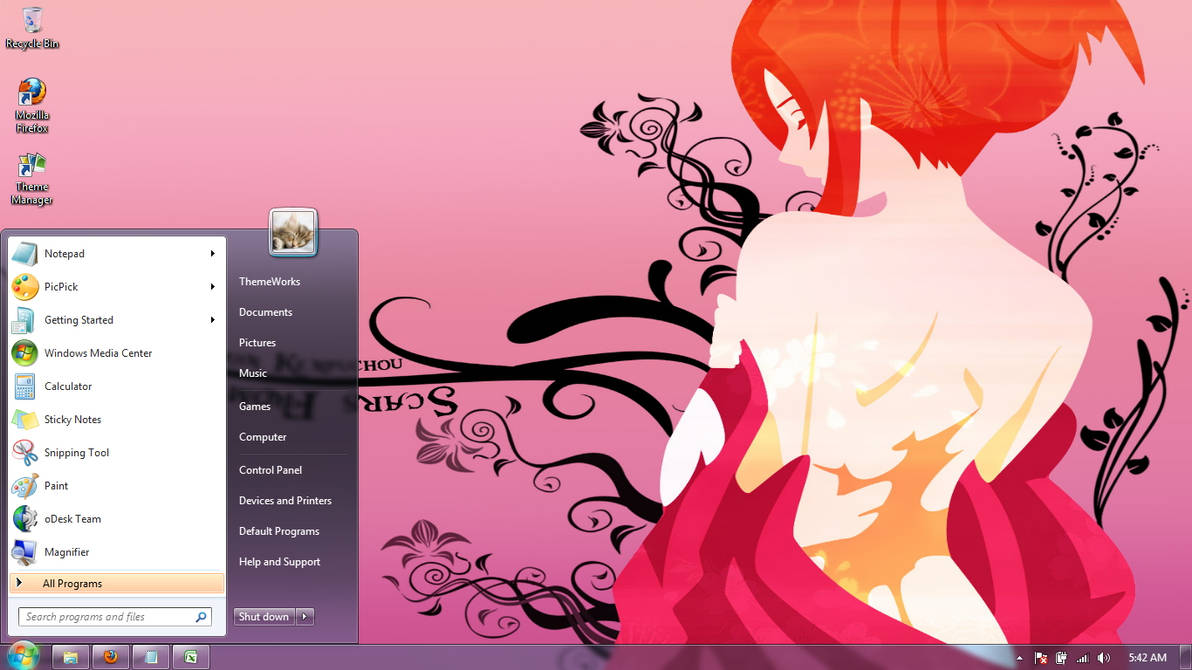Open Computer from Start menu
The image size is (1192, 670).
[x=262, y=437]
